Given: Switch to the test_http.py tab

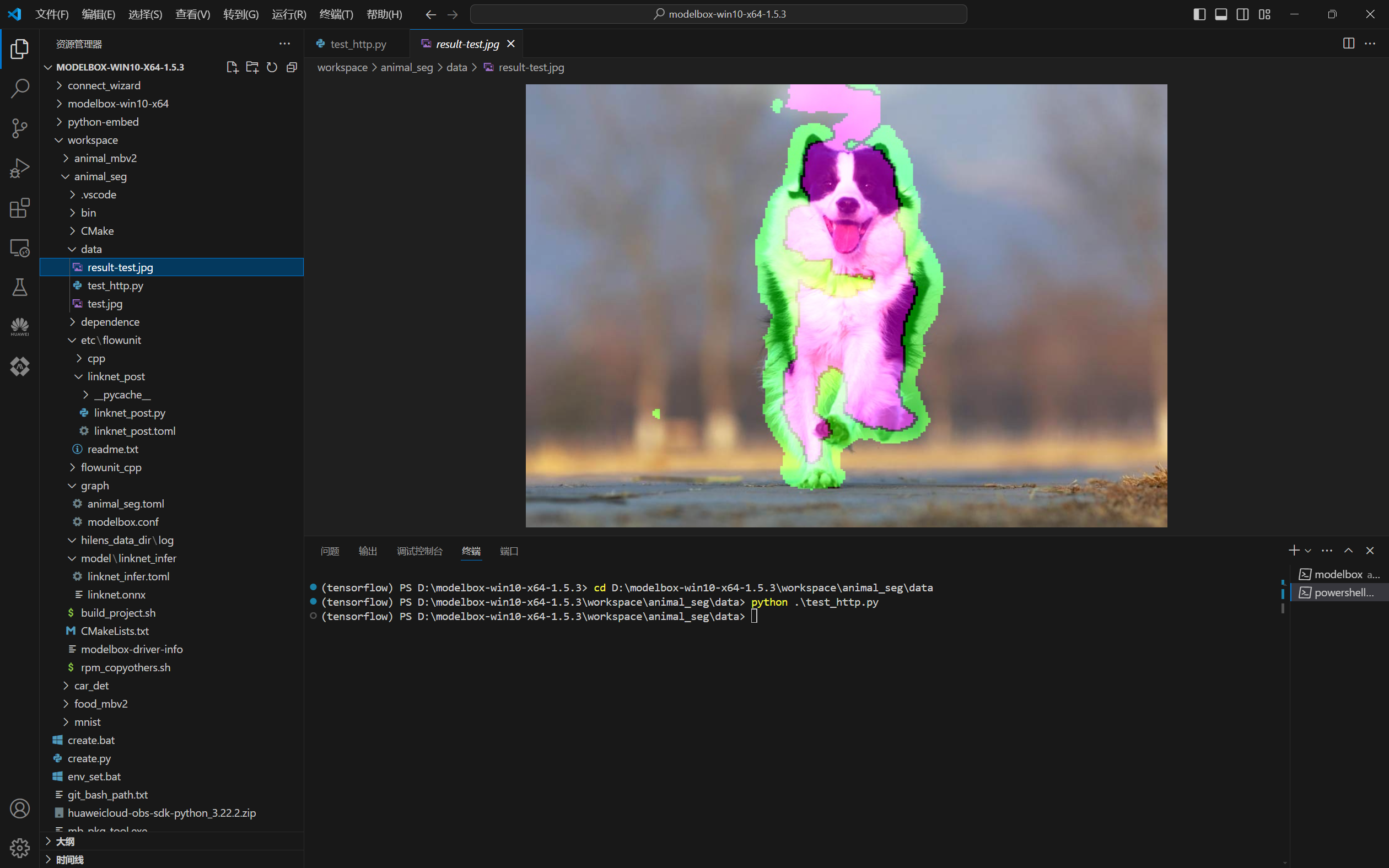Looking at the screenshot, I should 358,44.
